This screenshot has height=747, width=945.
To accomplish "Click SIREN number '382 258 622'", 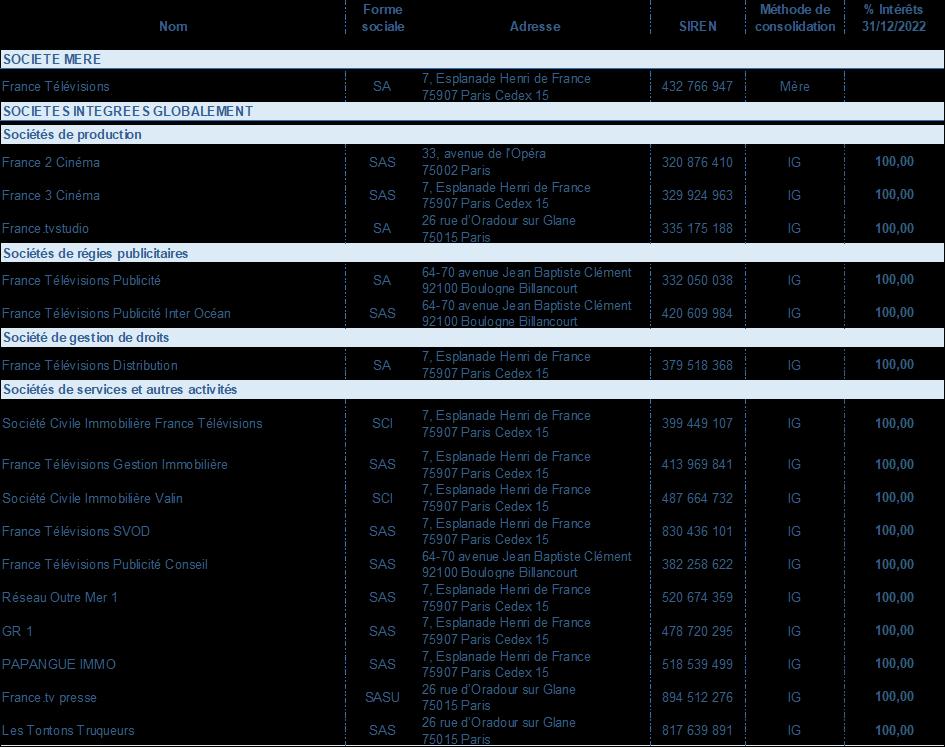I will [697, 565].
